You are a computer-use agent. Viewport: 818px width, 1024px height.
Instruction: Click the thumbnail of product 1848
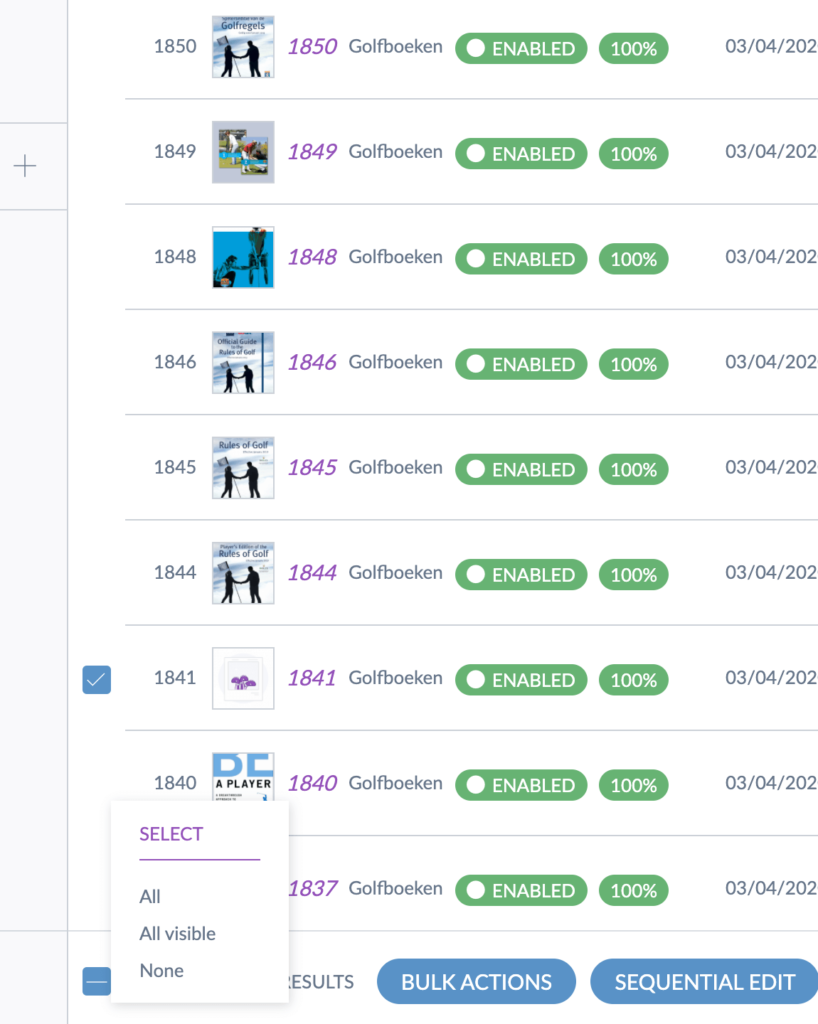[x=243, y=257]
